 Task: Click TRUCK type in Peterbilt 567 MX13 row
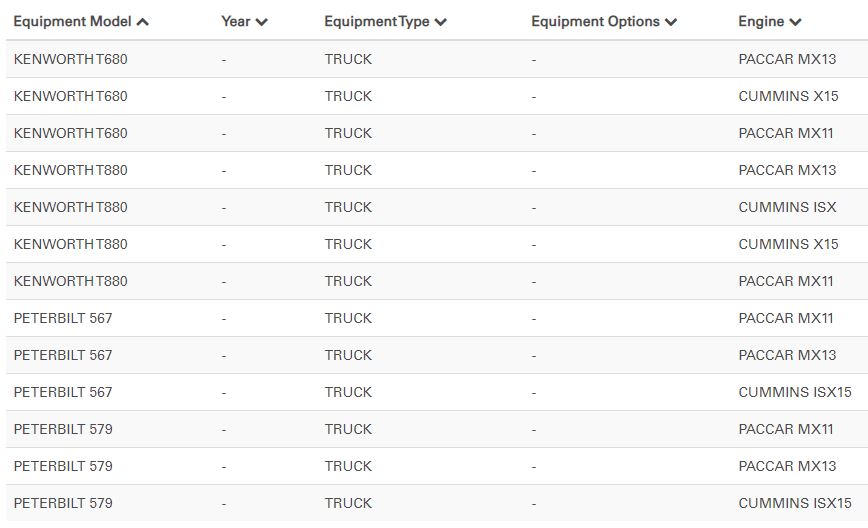click(x=348, y=355)
